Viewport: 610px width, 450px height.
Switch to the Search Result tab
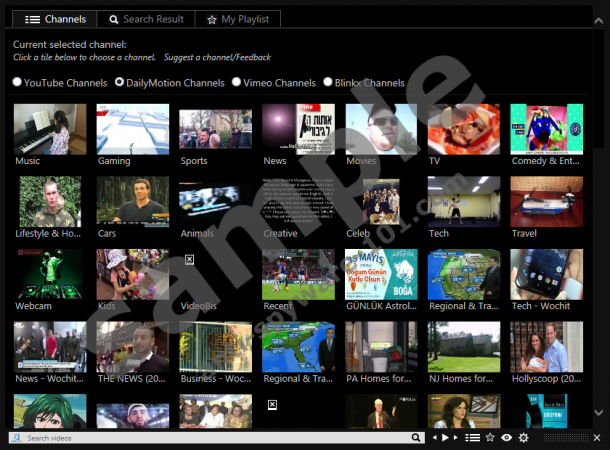(145, 19)
